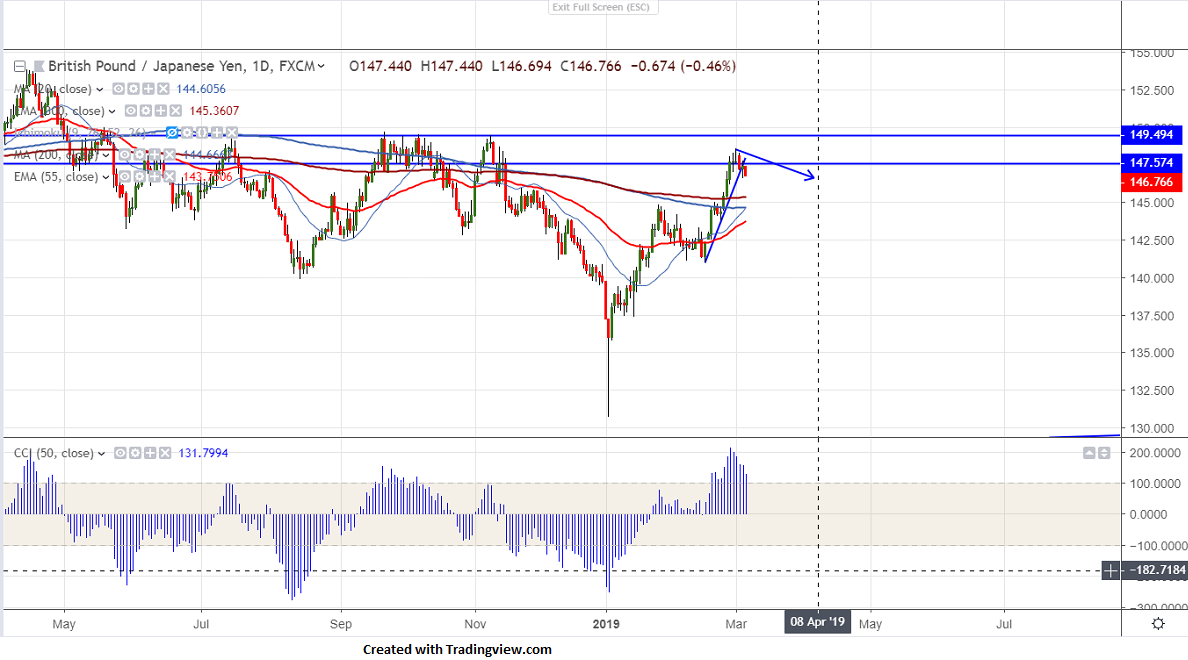
Task: Toggle visibility eye of MA (20, close)
Action: (119, 89)
